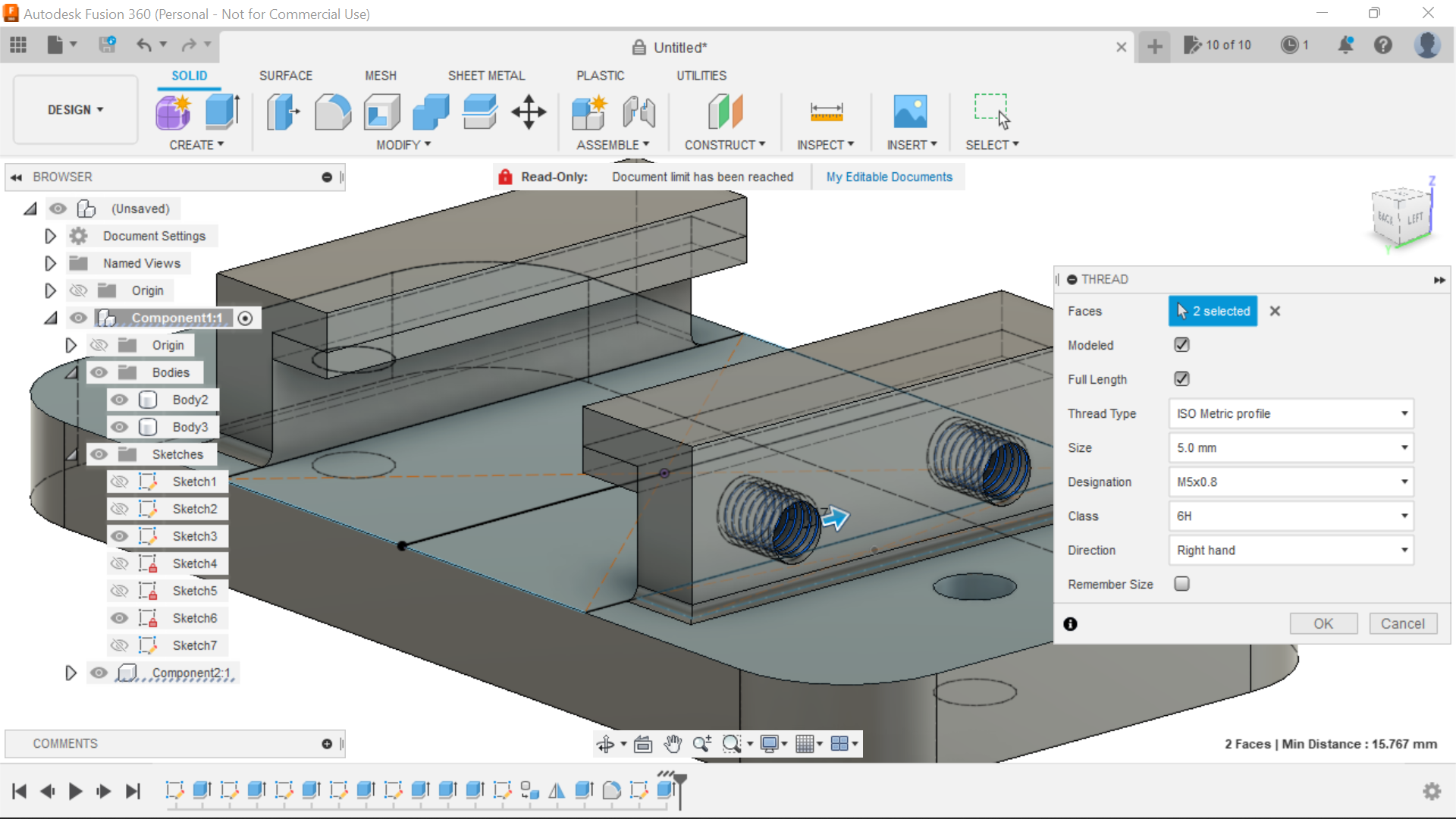Image resolution: width=1456 pixels, height=819 pixels.
Task: Switch to the SURFACE tab
Action: point(286,76)
